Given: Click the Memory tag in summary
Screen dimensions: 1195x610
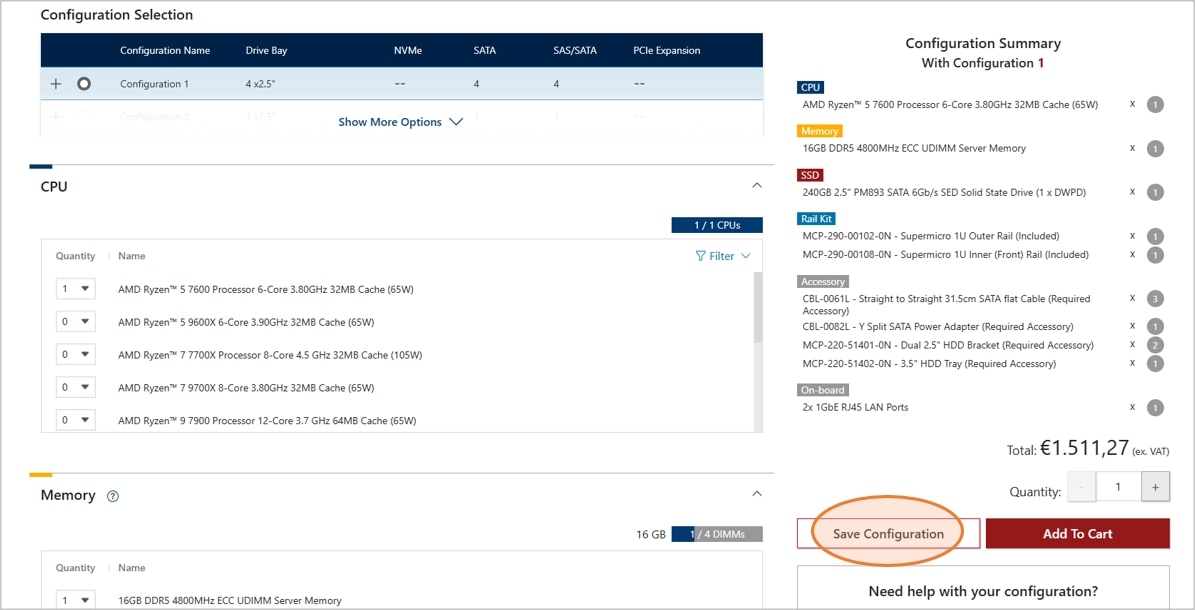Looking at the screenshot, I should coord(820,131).
